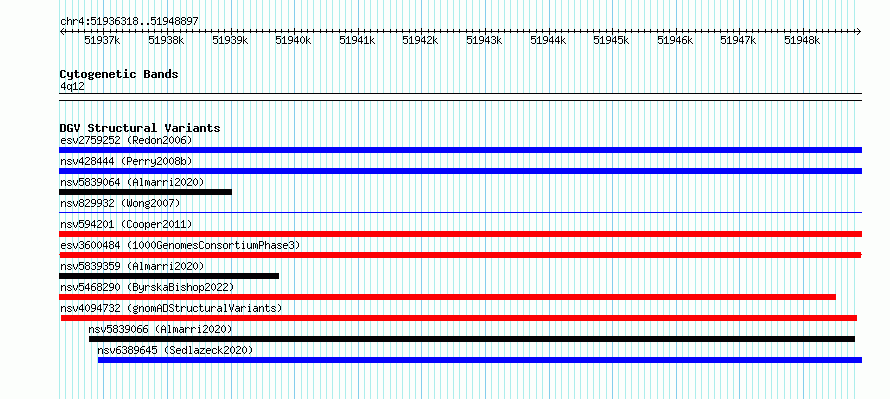
Task: Open the nsv6389645 (Sedlazeck2020) label
Action: tap(175, 350)
